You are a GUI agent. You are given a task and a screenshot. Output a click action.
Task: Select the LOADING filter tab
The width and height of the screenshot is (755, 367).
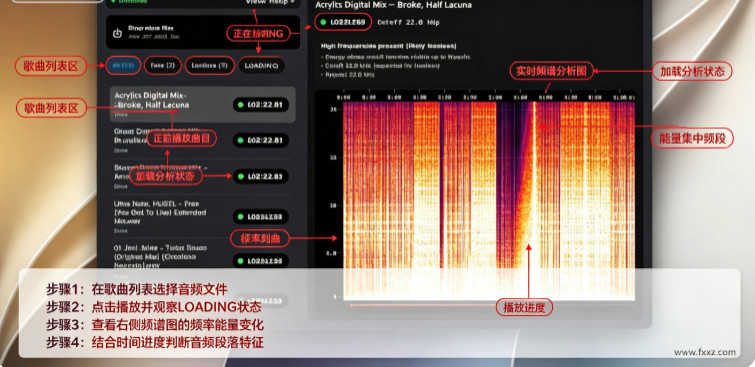[x=261, y=65]
